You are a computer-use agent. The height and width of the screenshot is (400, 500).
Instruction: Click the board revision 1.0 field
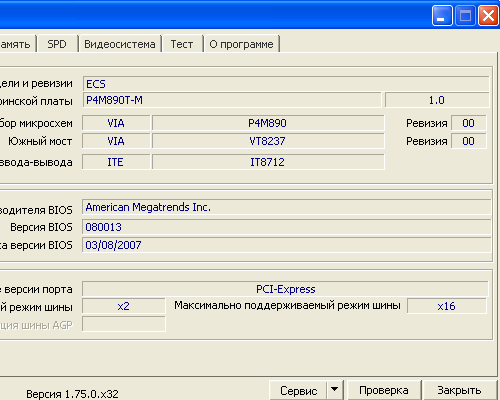tap(437, 100)
